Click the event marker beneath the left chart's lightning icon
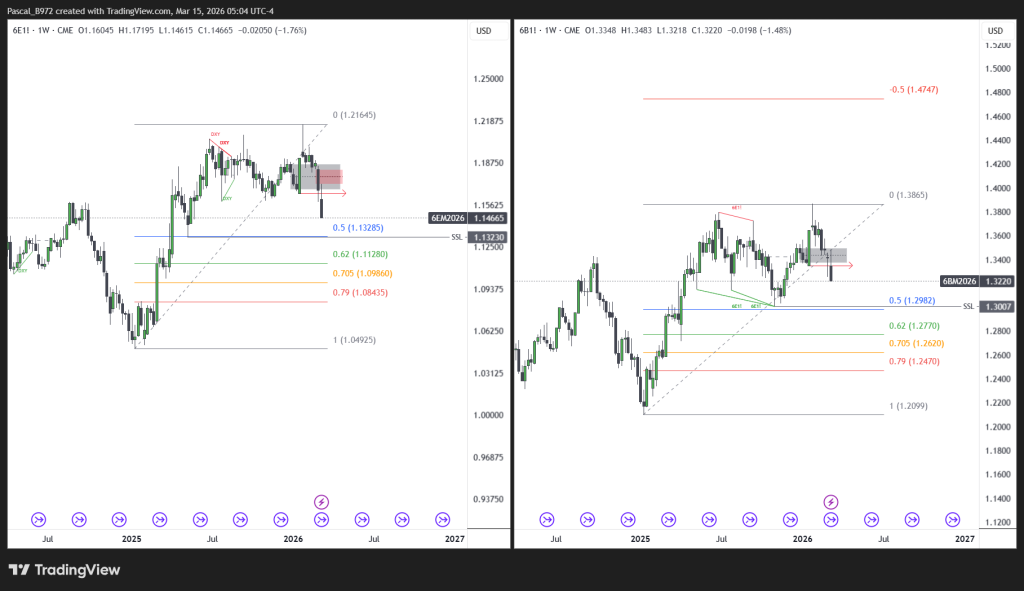Viewport: 1024px width, 591px height. 322,519
